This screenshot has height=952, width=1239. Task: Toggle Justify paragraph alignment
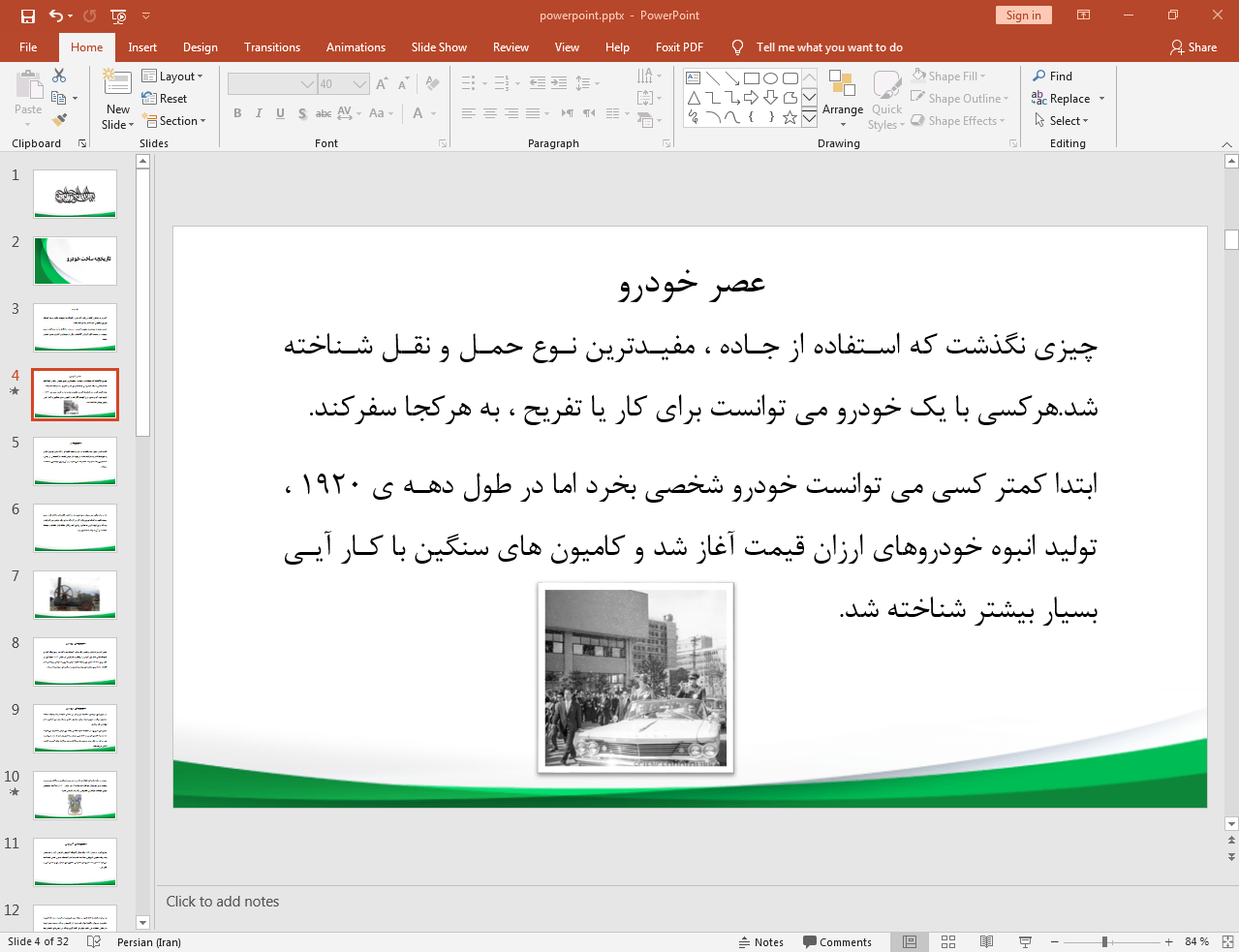pyautogui.click(x=533, y=113)
